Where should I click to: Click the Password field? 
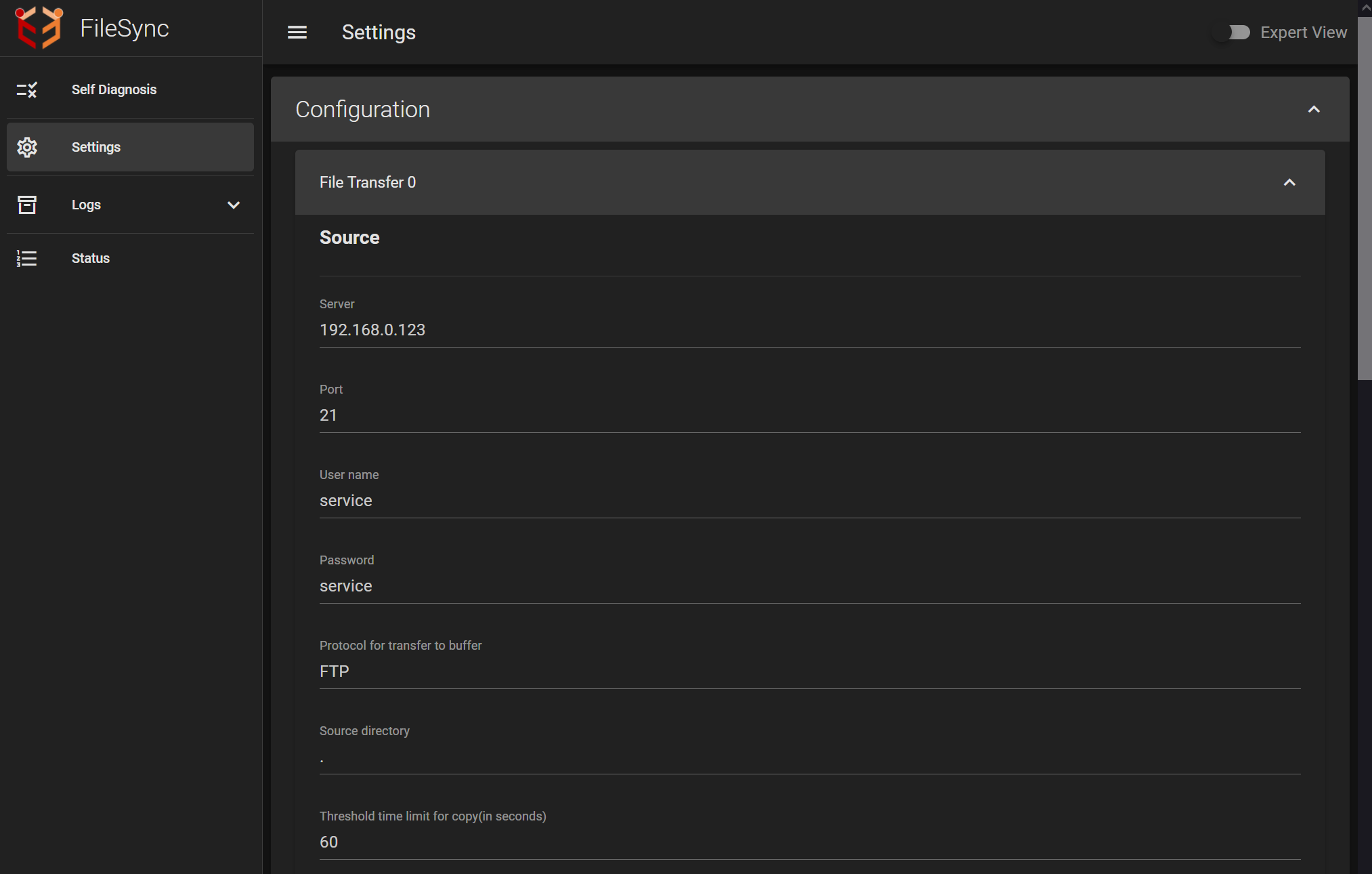[x=810, y=586]
